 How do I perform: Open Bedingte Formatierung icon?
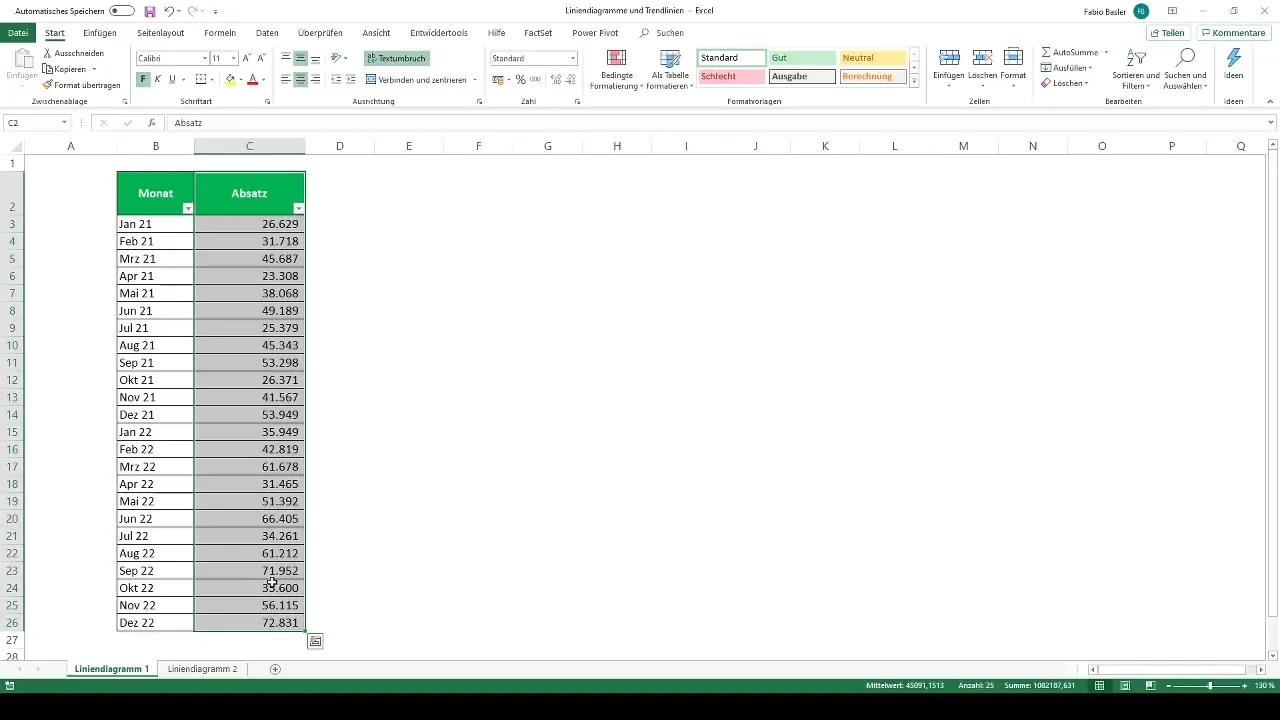click(x=617, y=58)
